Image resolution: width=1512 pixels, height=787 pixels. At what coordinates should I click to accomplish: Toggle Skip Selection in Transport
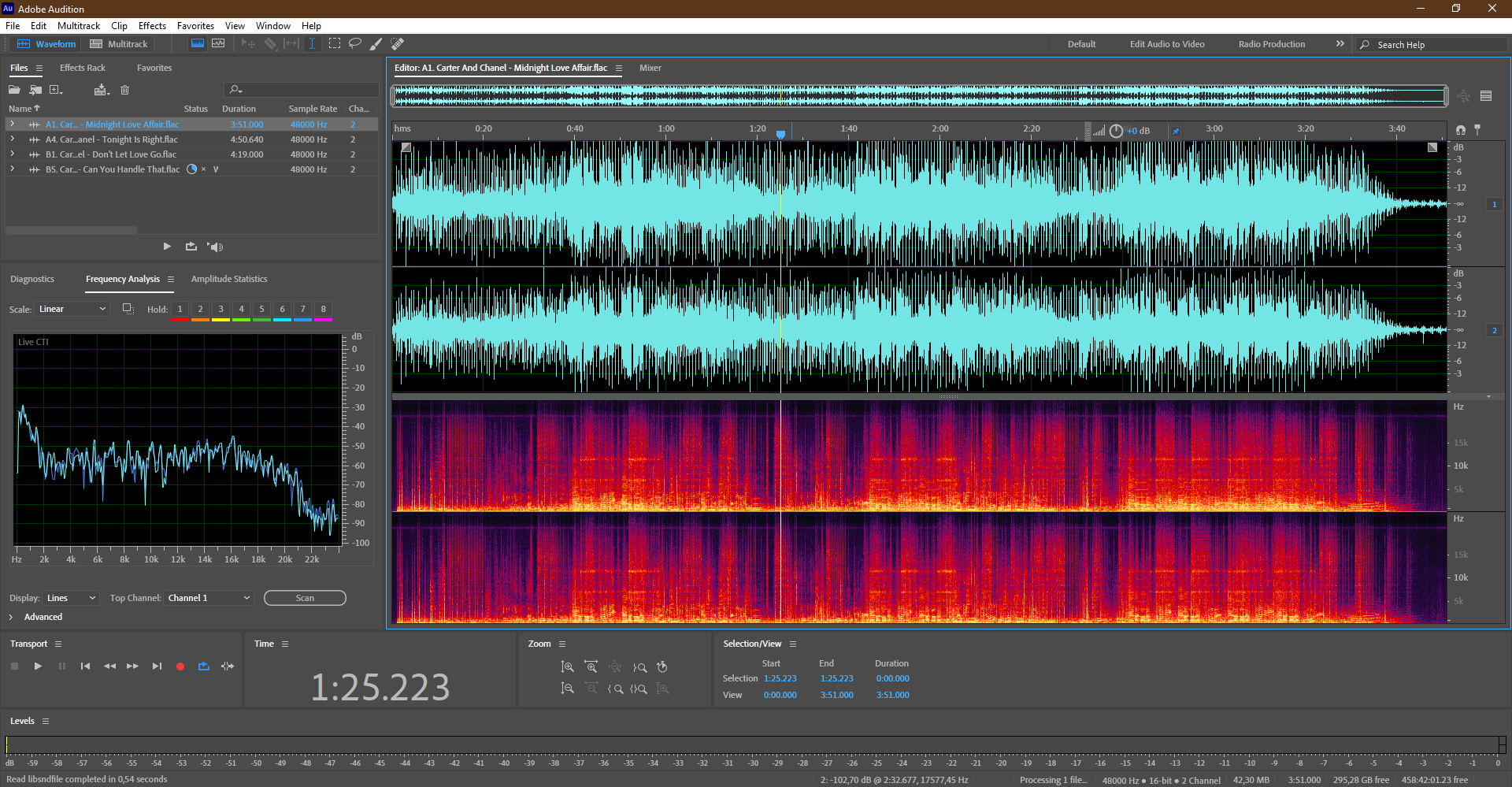228,666
